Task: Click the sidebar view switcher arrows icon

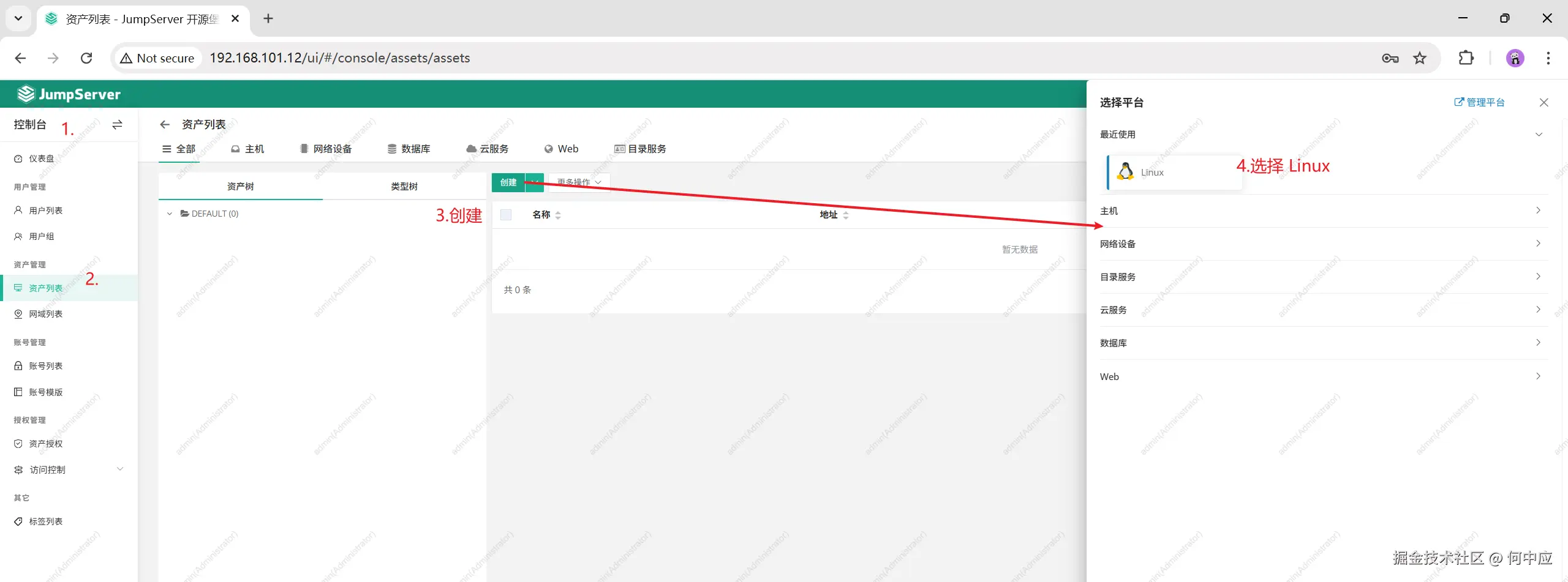Action: click(117, 125)
